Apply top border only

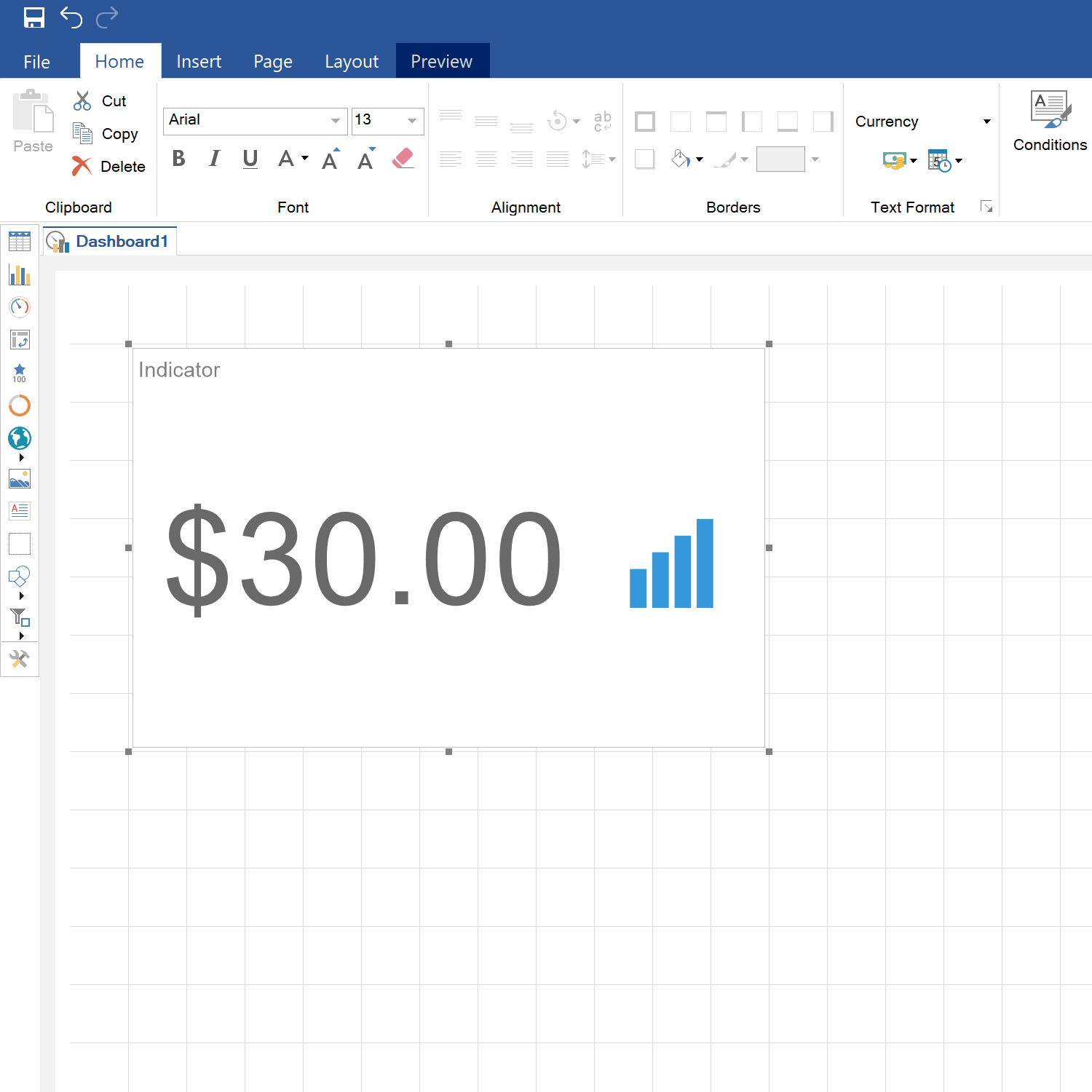tap(716, 122)
